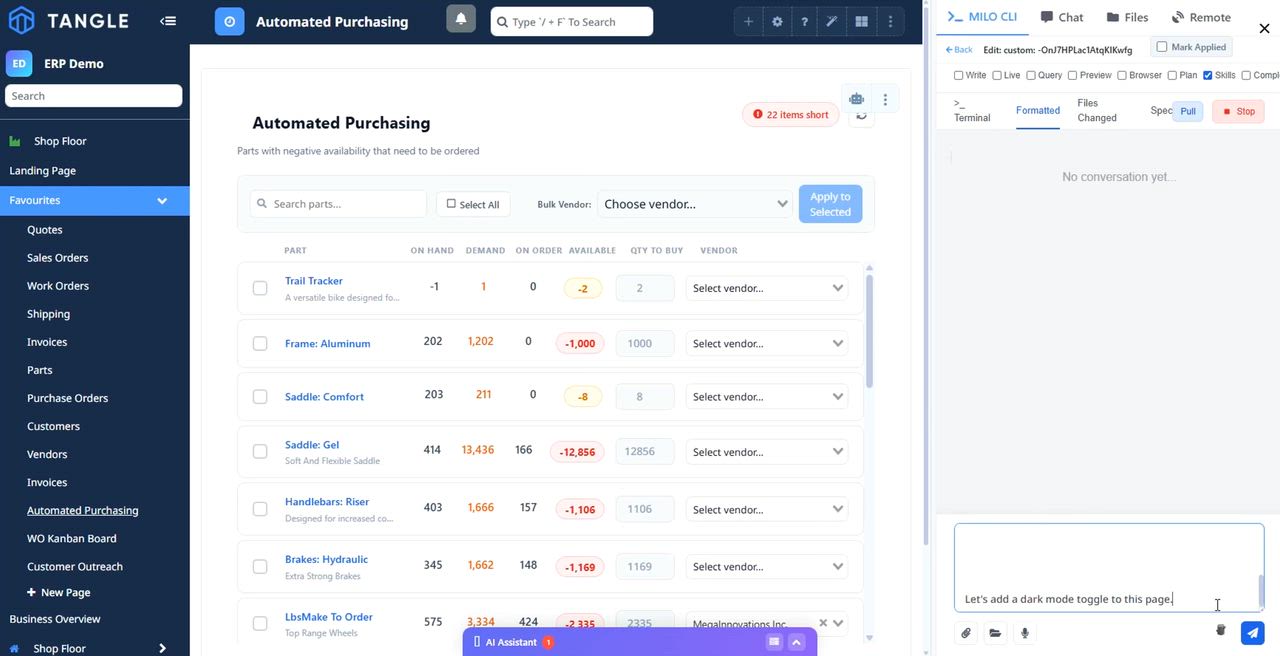Switch to the Remote tab

pyautogui.click(x=1201, y=17)
